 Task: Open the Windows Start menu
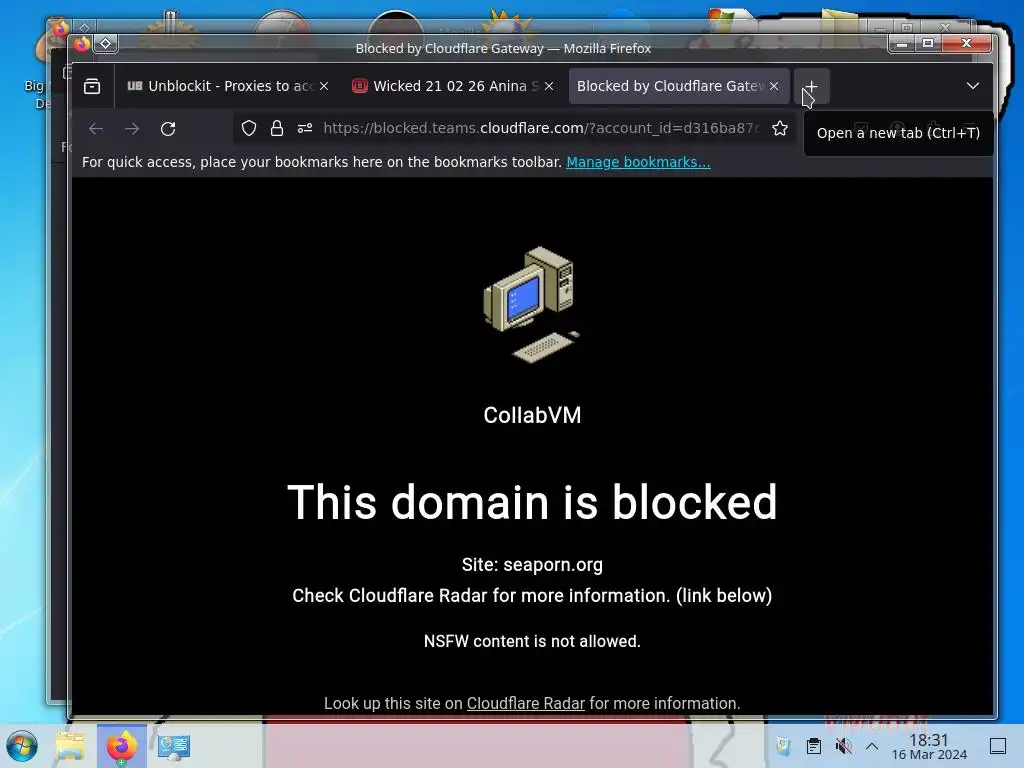[22, 746]
